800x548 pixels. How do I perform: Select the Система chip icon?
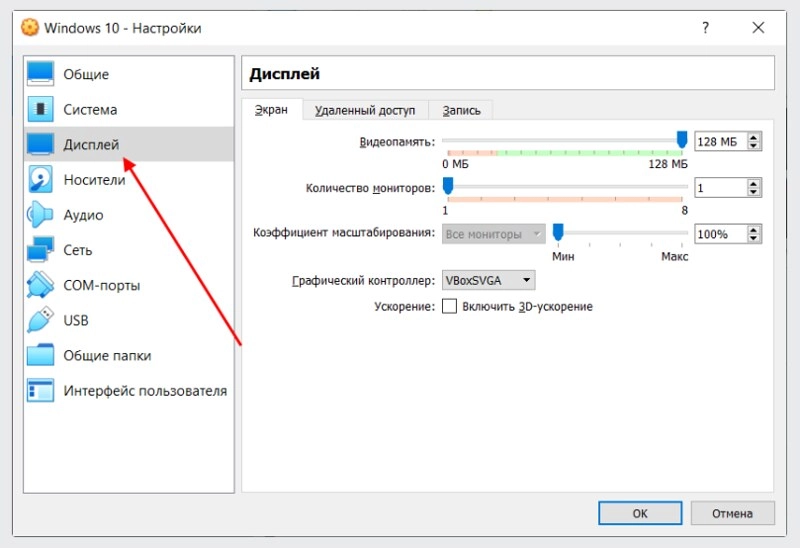coord(40,109)
